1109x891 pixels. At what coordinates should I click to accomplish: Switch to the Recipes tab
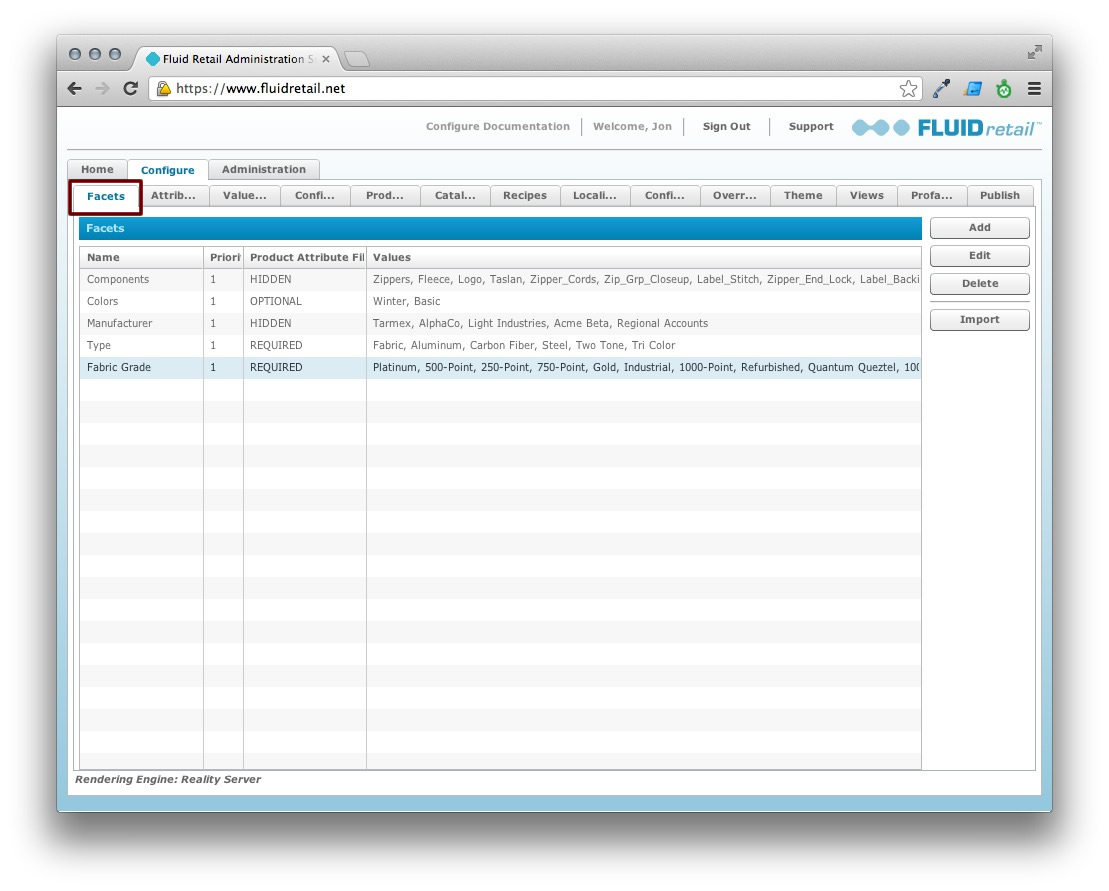click(x=525, y=195)
